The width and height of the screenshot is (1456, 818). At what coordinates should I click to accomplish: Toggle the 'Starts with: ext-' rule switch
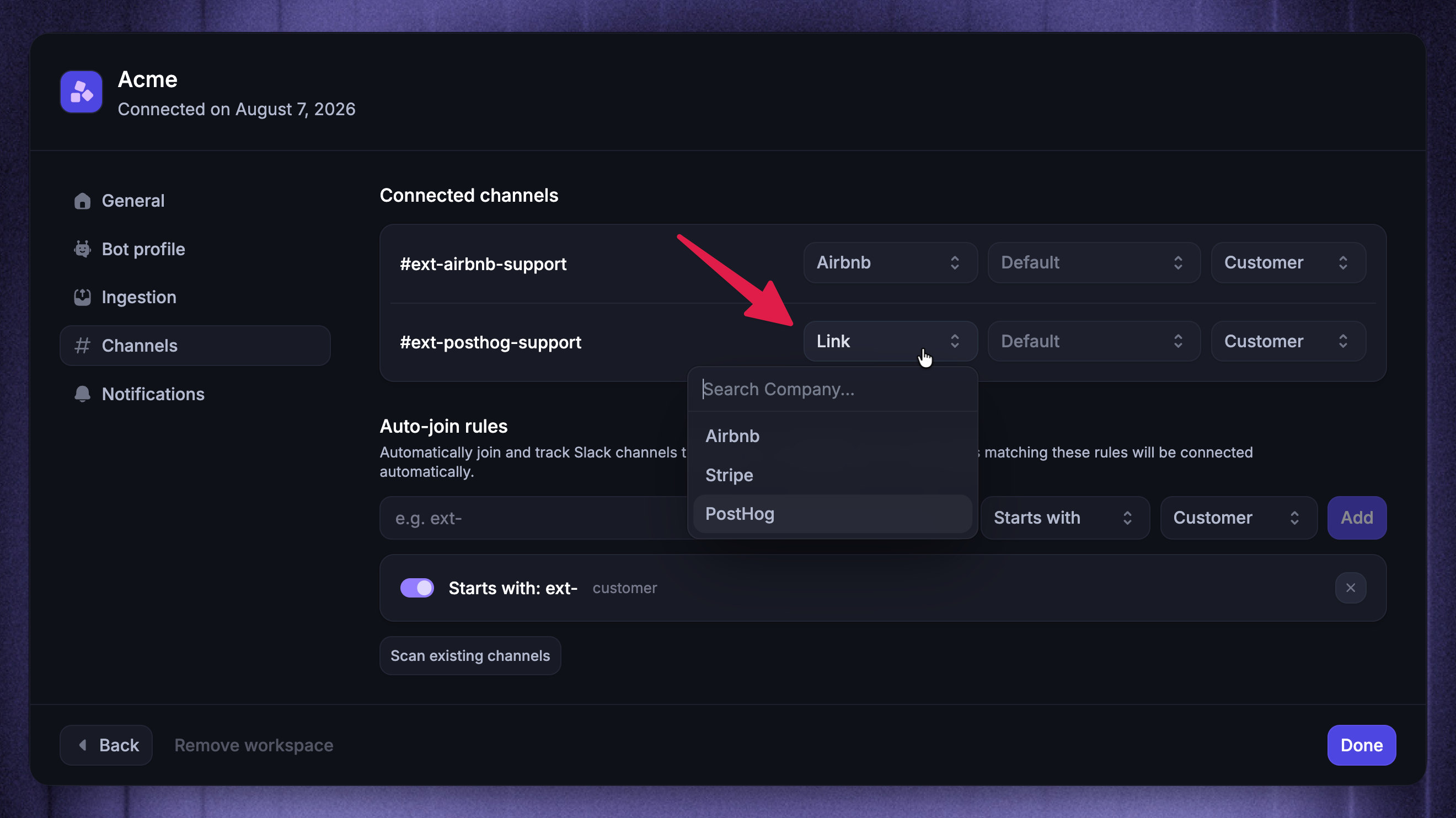417,588
